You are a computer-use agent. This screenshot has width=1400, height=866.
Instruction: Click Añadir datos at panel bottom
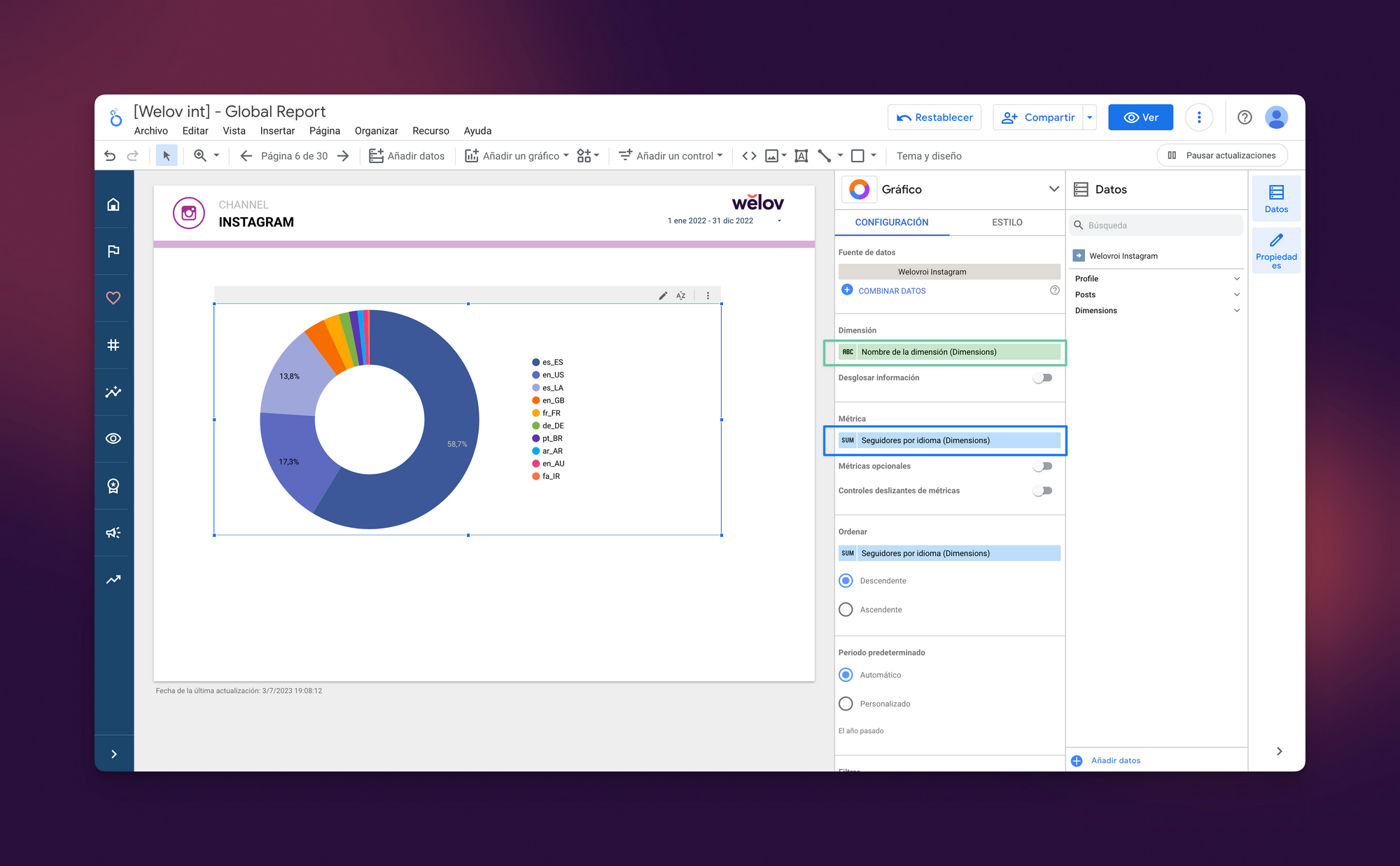(1116, 761)
